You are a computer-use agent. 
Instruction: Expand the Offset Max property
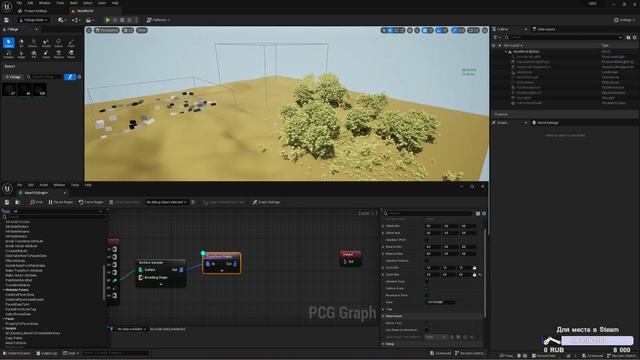[x=383, y=233]
